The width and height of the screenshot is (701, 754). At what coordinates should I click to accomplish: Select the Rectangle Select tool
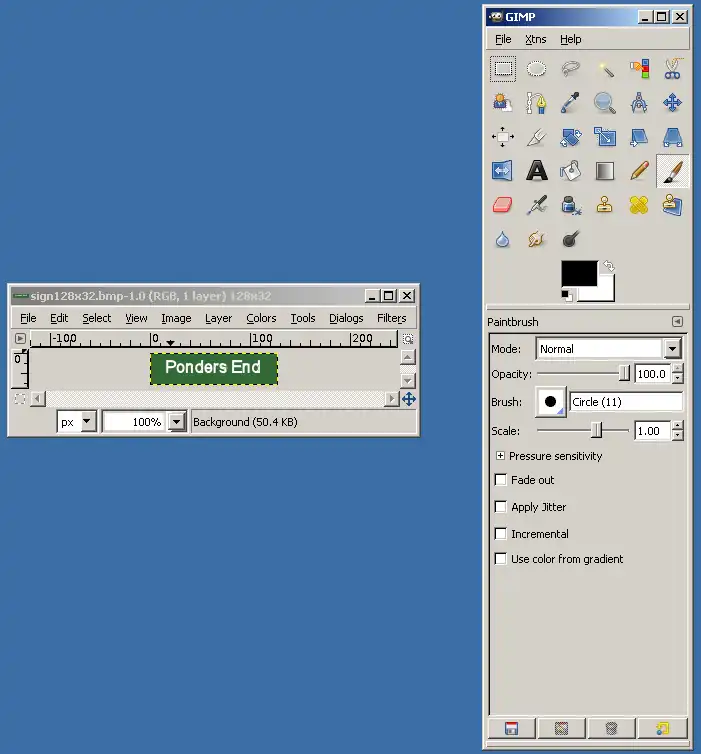pos(503,69)
